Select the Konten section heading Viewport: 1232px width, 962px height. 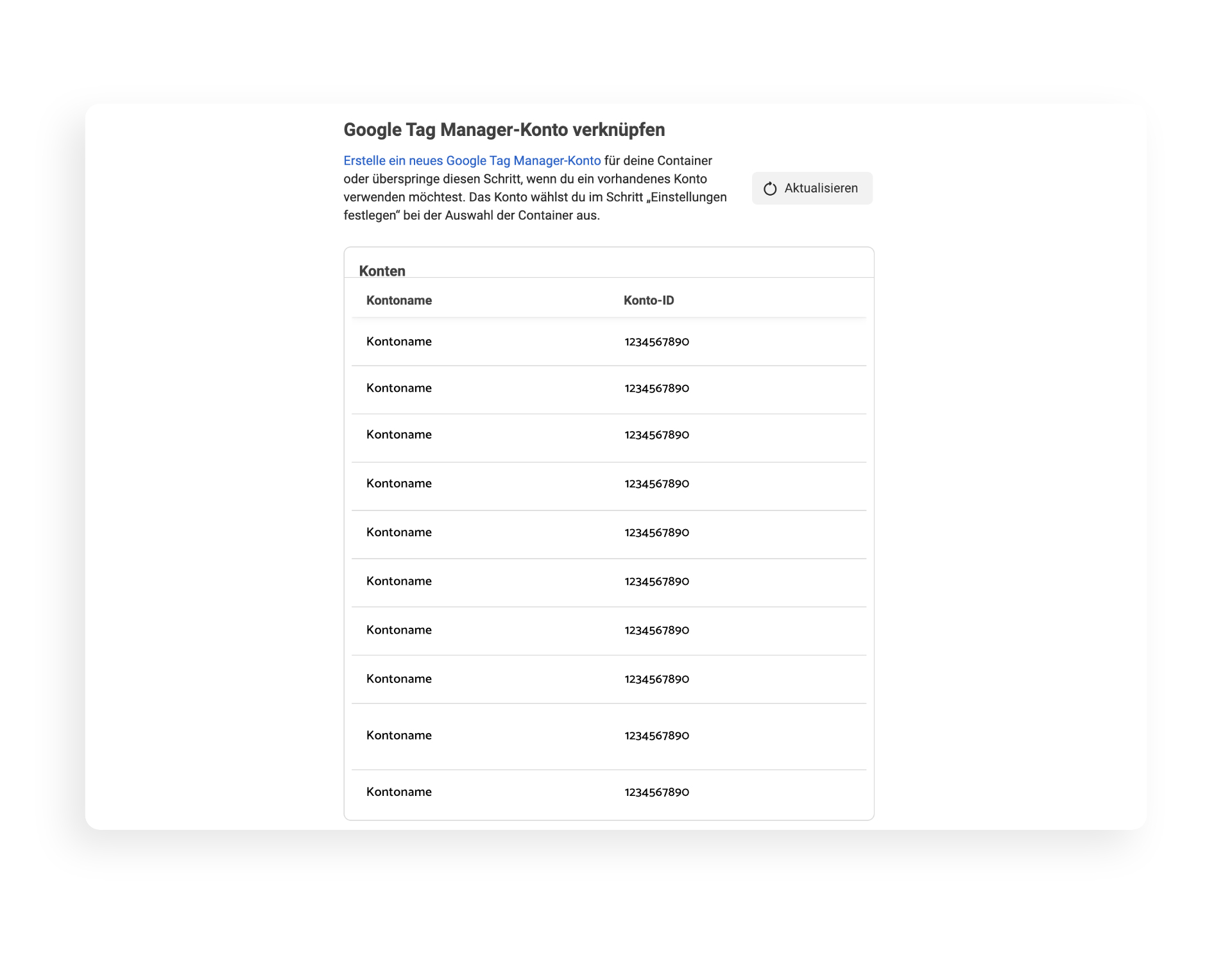tap(382, 271)
